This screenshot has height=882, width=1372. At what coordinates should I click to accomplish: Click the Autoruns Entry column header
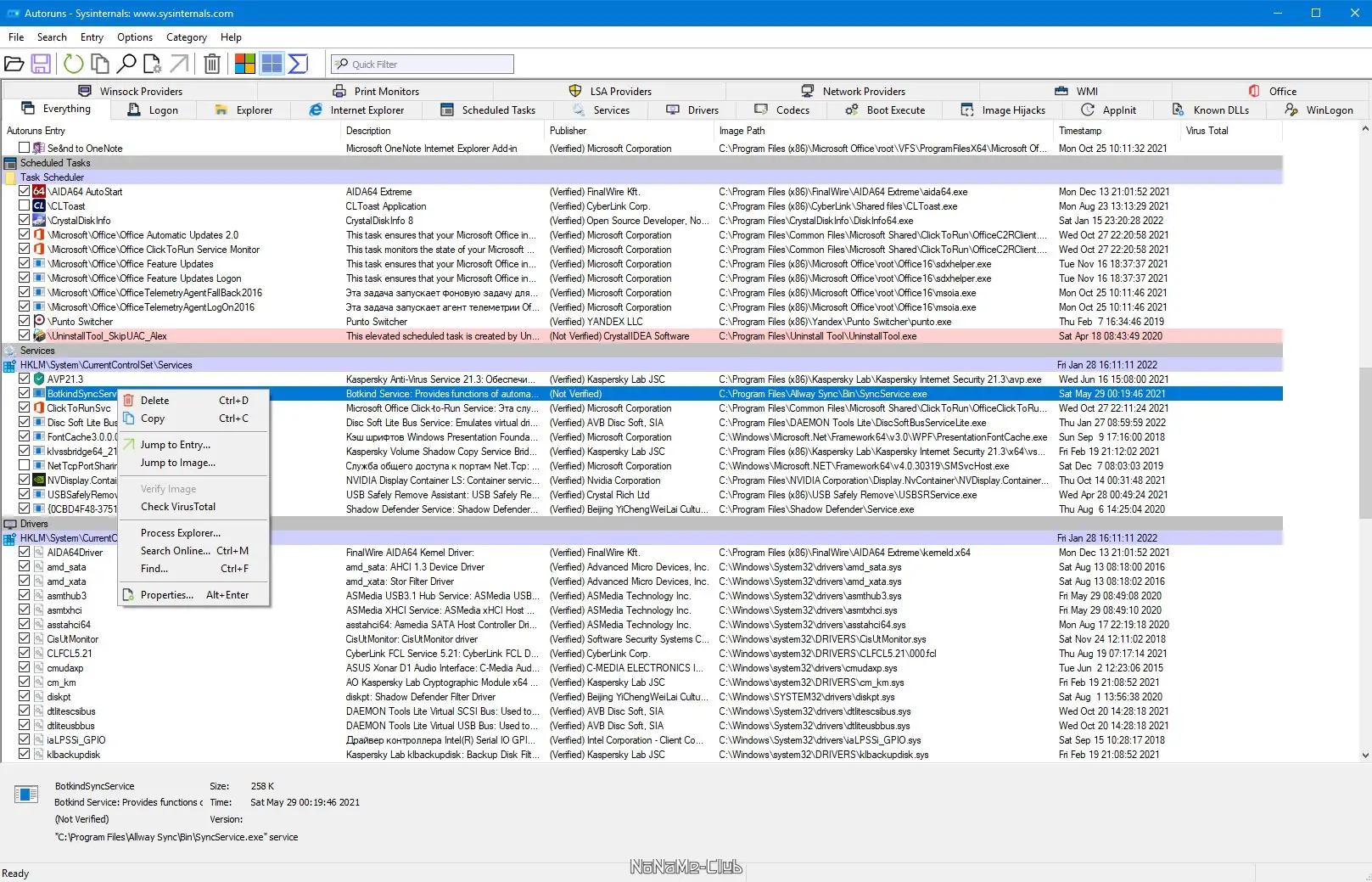point(171,131)
